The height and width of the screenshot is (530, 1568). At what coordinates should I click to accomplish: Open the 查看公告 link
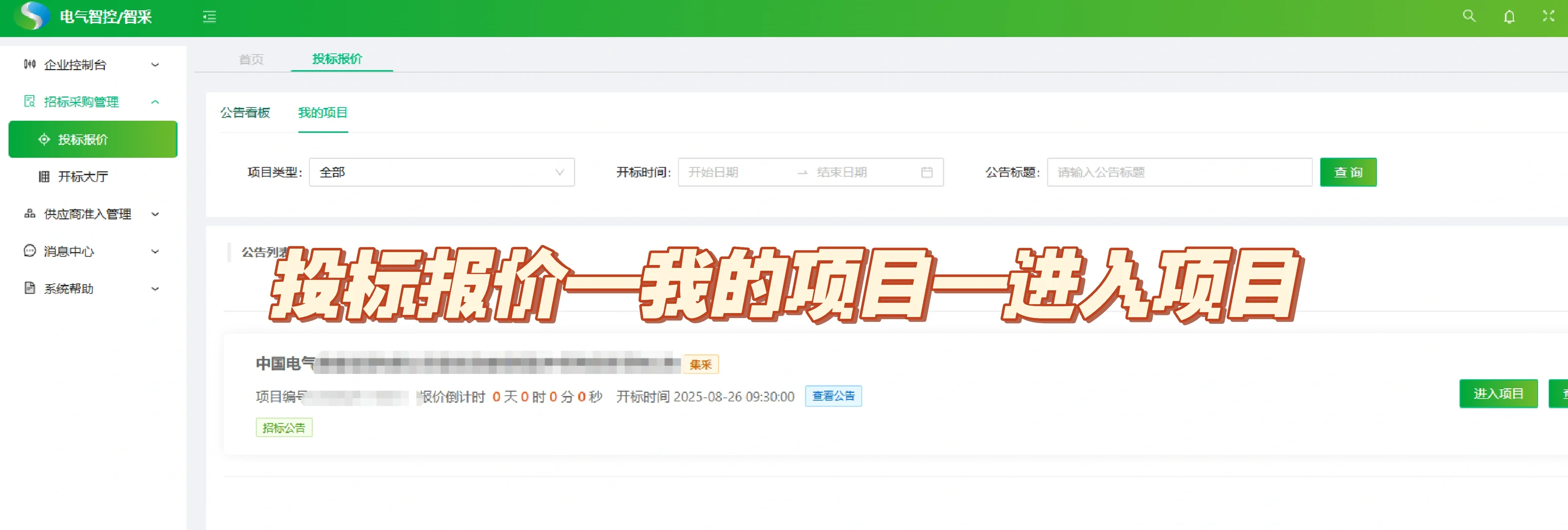[833, 396]
